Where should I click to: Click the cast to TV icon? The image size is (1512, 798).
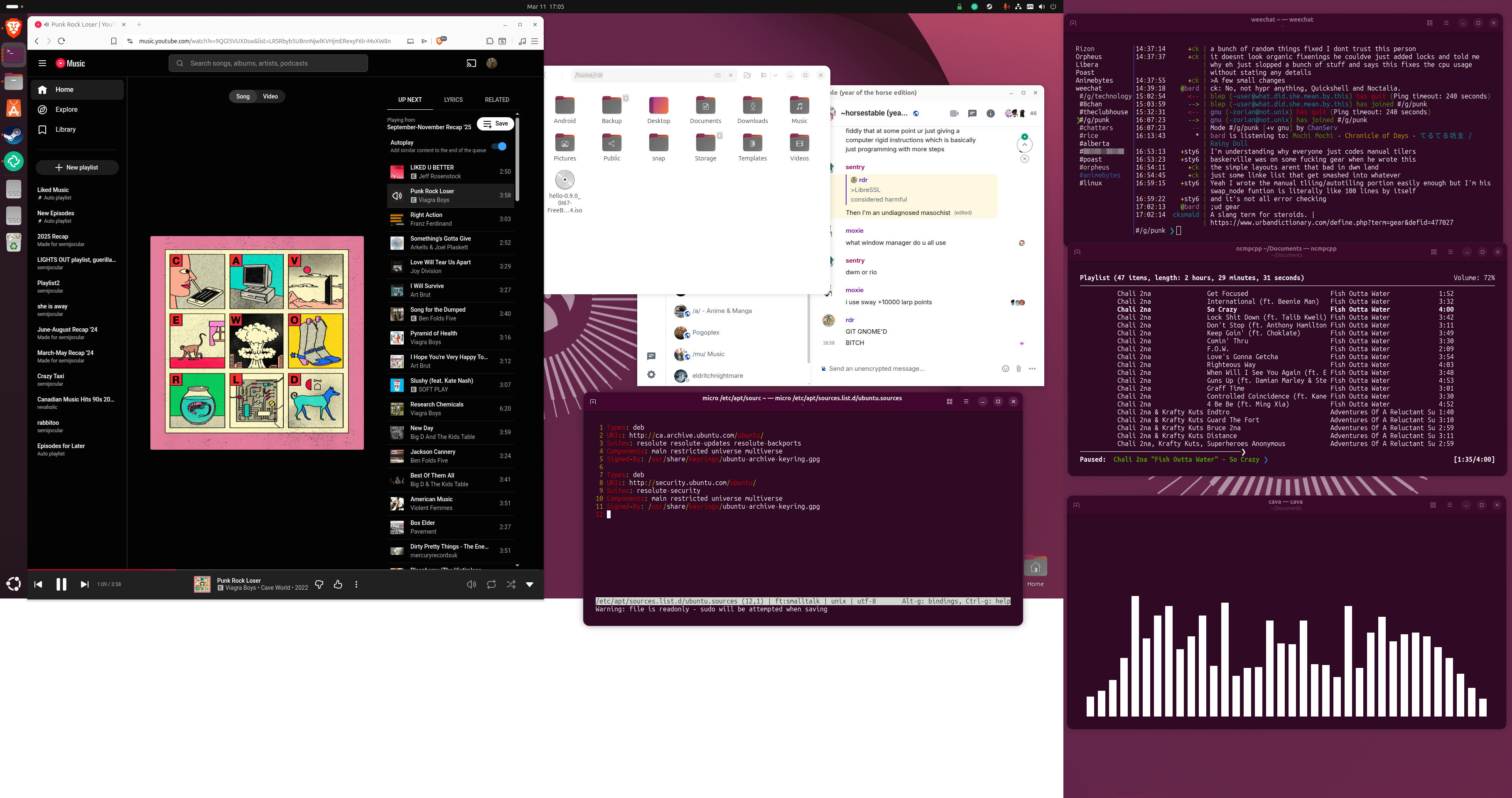pyautogui.click(x=471, y=64)
